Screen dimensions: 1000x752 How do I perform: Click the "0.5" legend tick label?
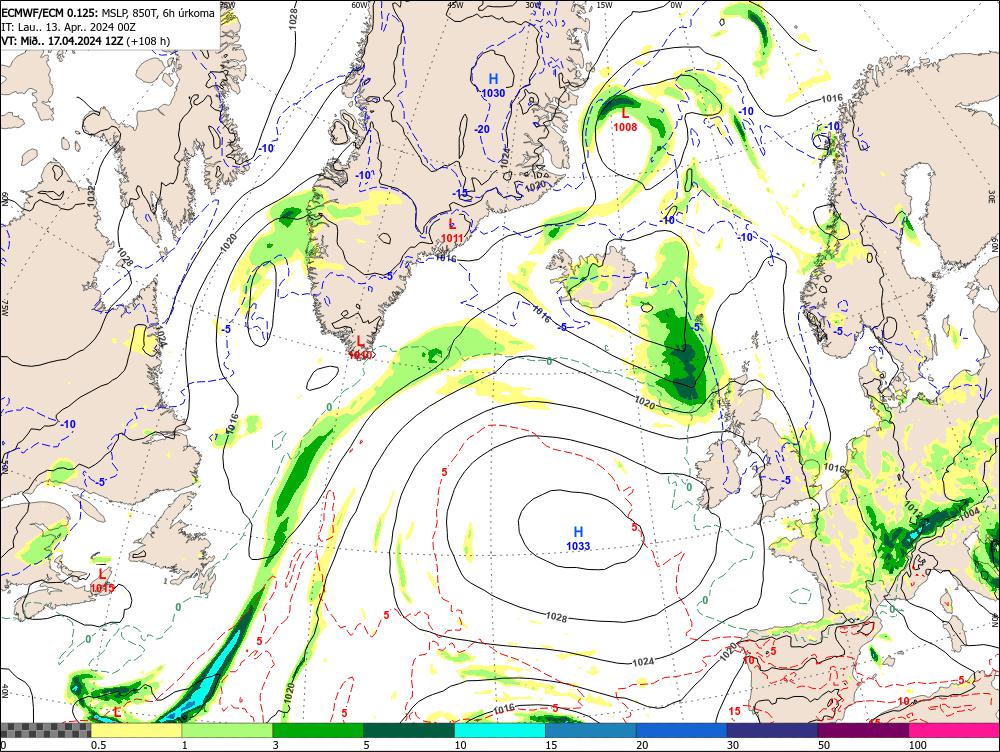pos(98,745)
